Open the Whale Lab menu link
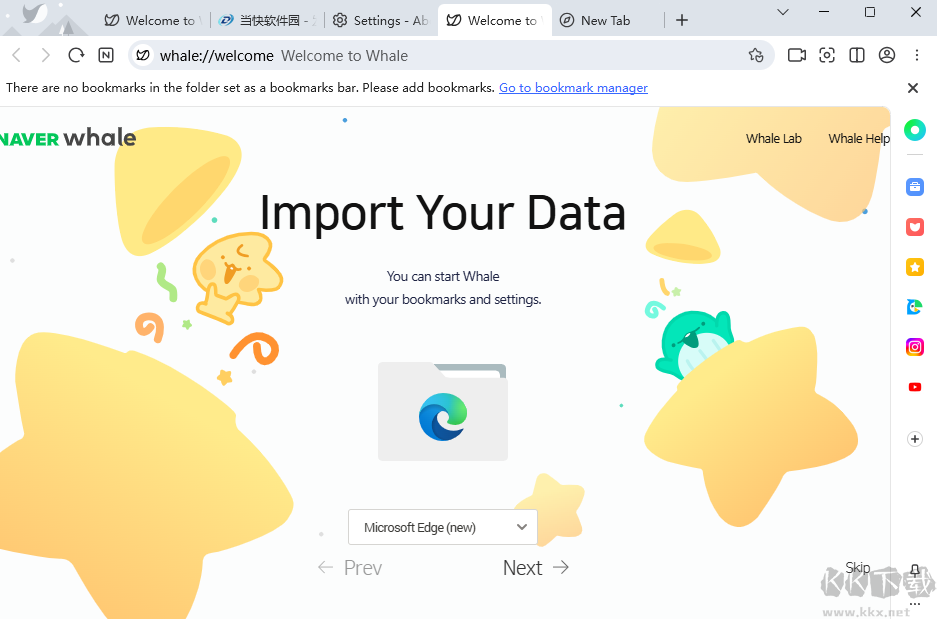The width and height of the screenshot is (937, 619). [773, 139]
